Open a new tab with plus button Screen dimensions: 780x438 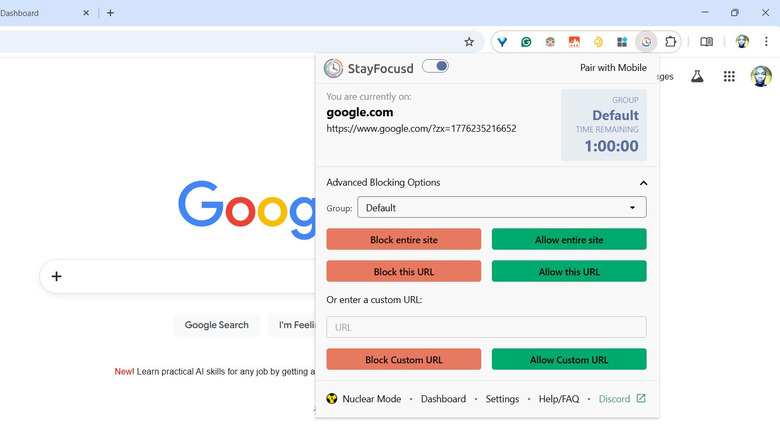[x=110, y=13]
